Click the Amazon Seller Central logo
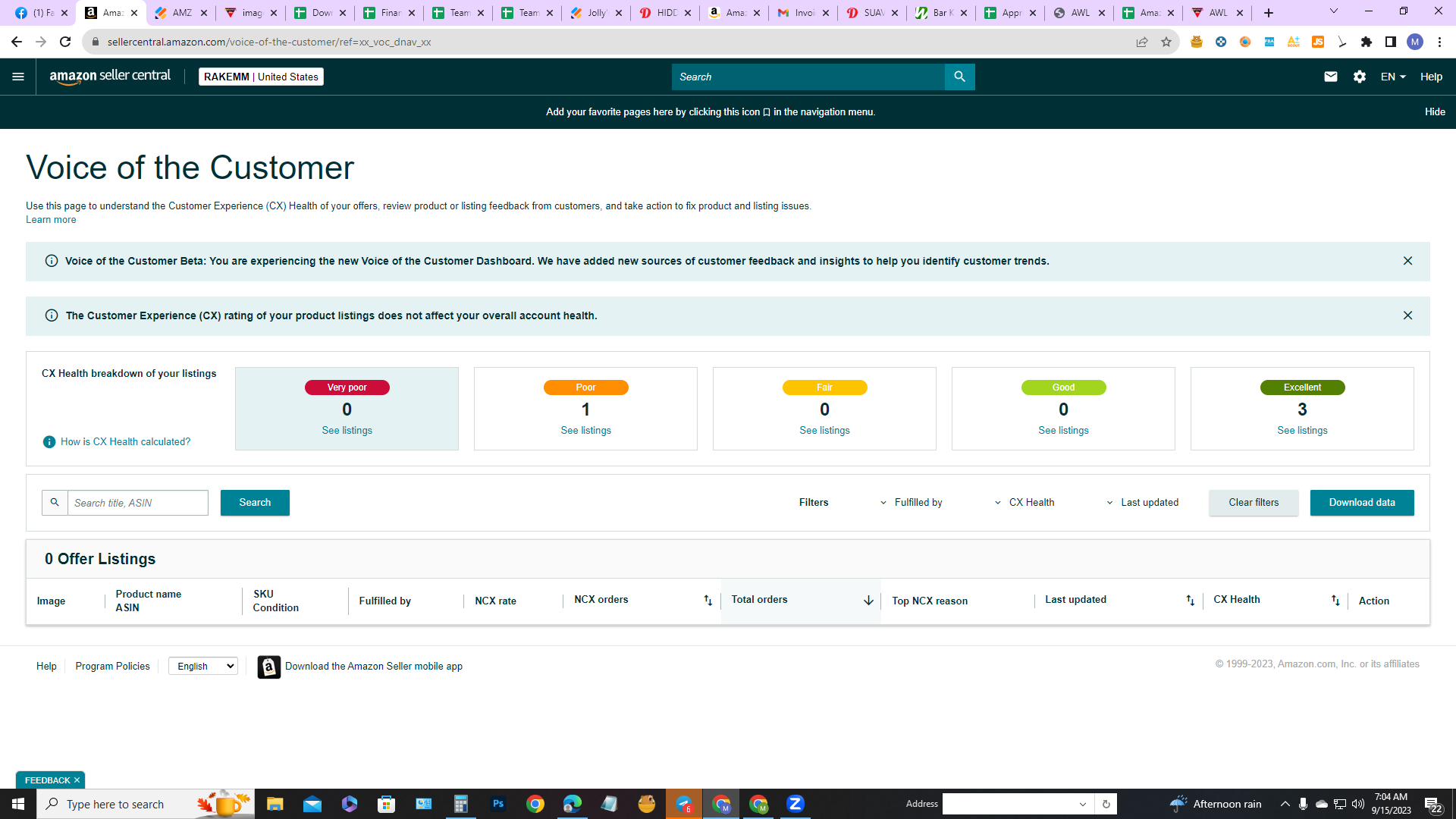 coord(110,77)
